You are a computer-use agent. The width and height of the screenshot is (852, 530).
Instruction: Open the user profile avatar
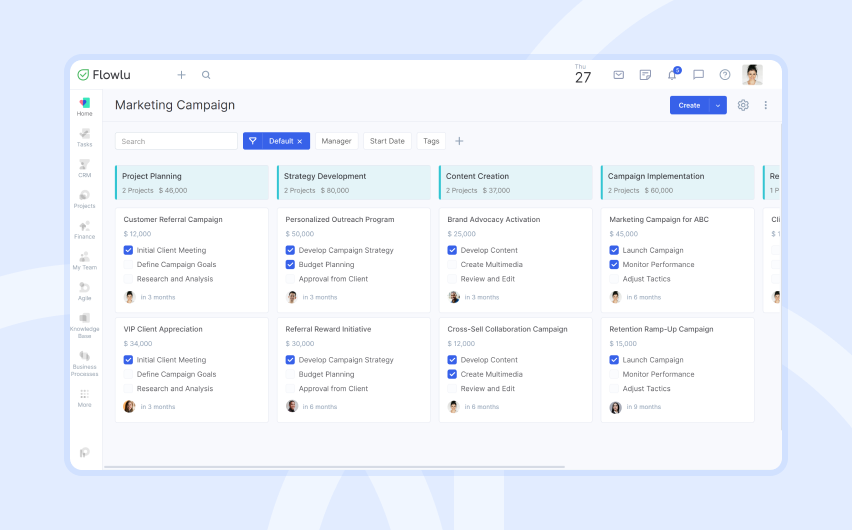(753, 75)
